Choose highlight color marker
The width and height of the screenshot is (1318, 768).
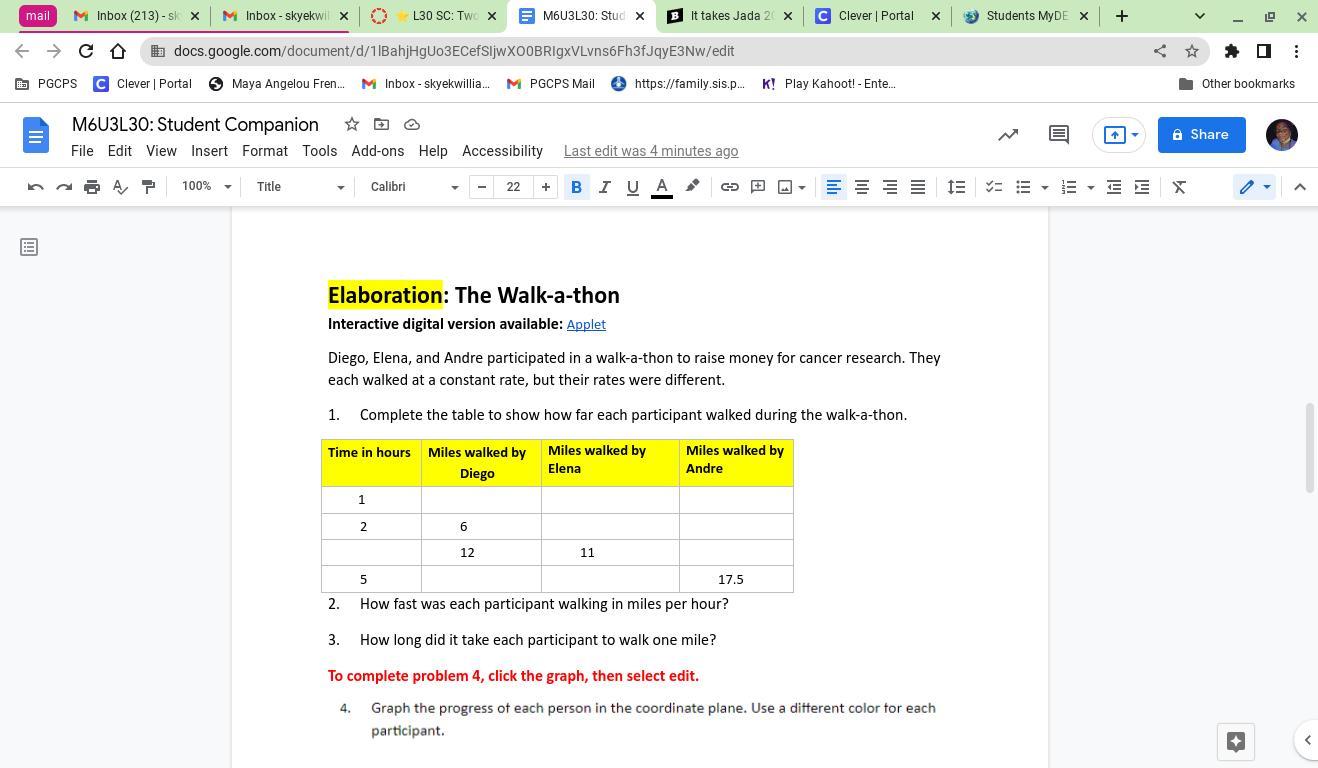692,187
